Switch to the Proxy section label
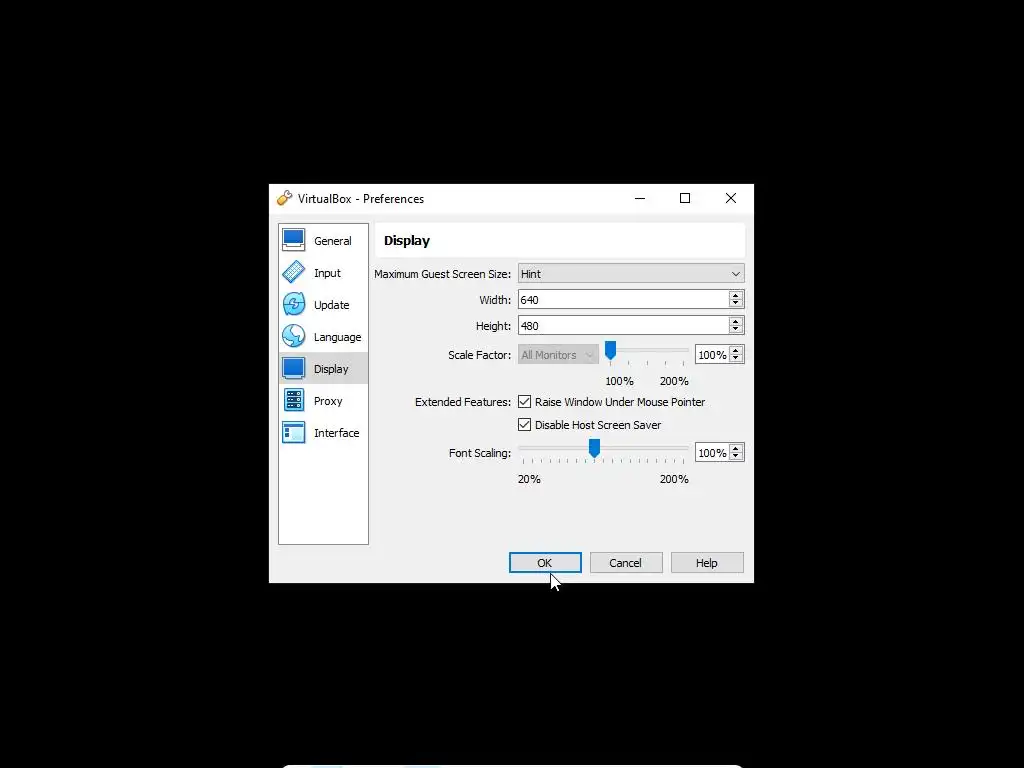This screenshot has height=768, width=1024. pos(328,401)
